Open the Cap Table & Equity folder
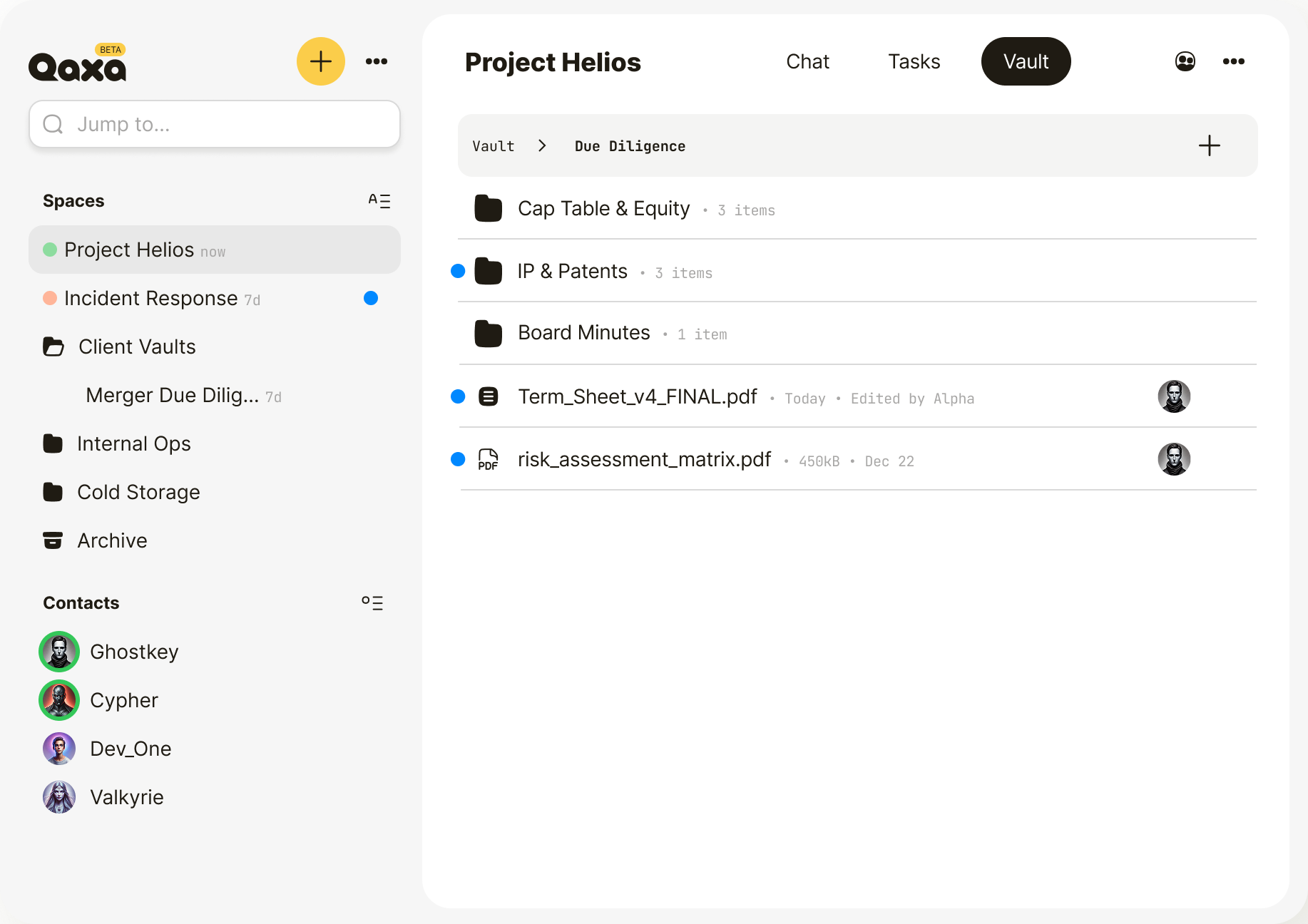The height and width of the screenshot is (924, 1308). point(603,209)
